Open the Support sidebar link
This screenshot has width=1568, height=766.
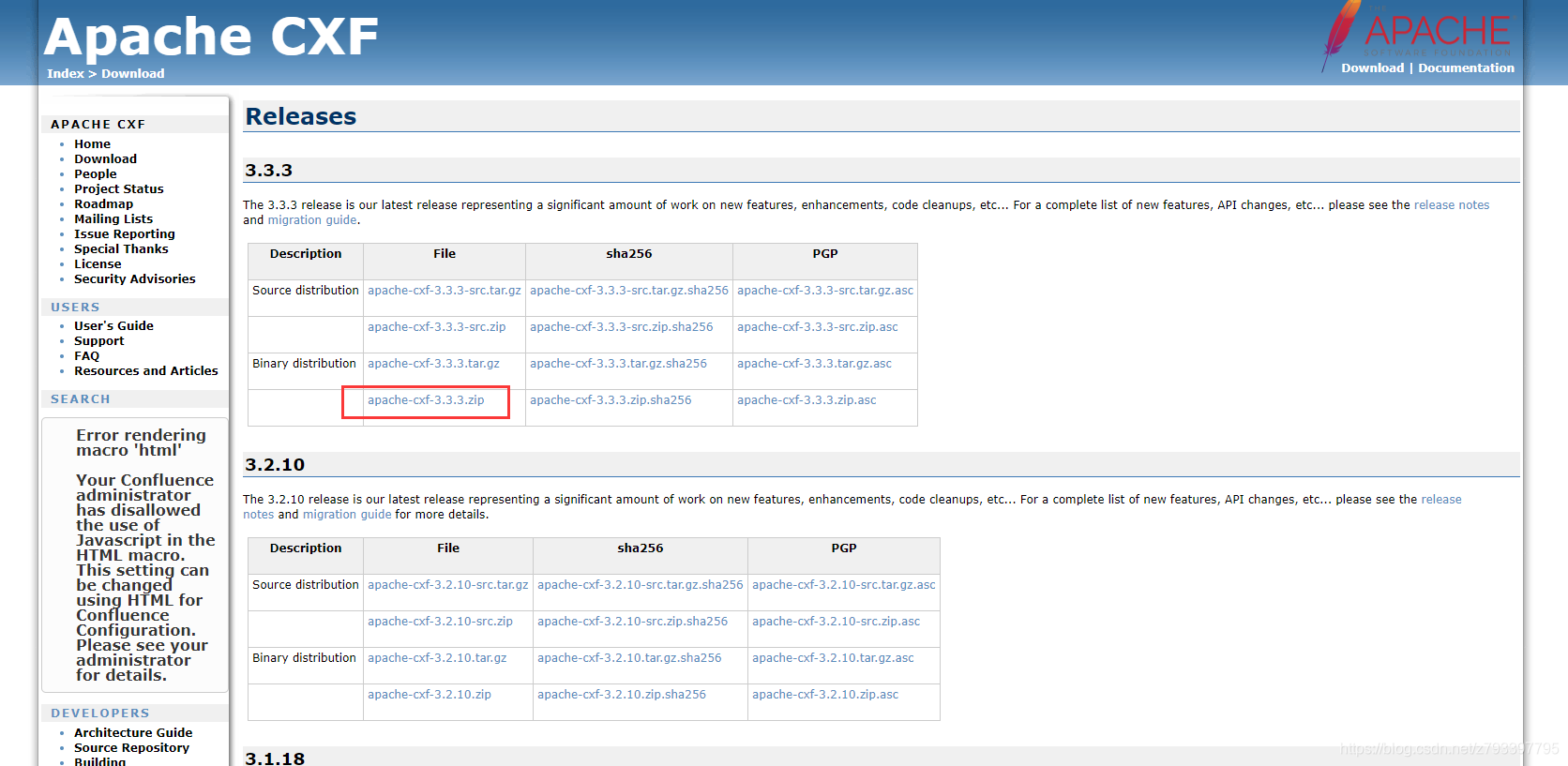(98, 341)
